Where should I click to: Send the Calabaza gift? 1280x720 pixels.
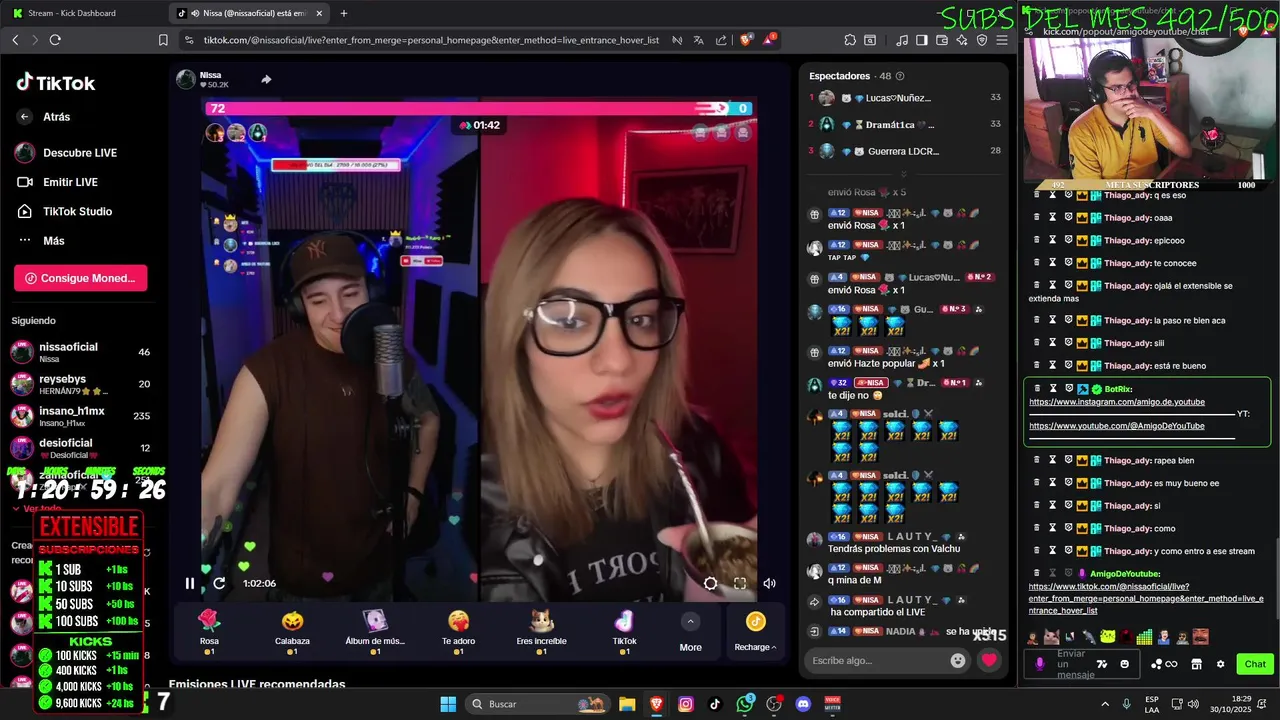pos(292,631)
